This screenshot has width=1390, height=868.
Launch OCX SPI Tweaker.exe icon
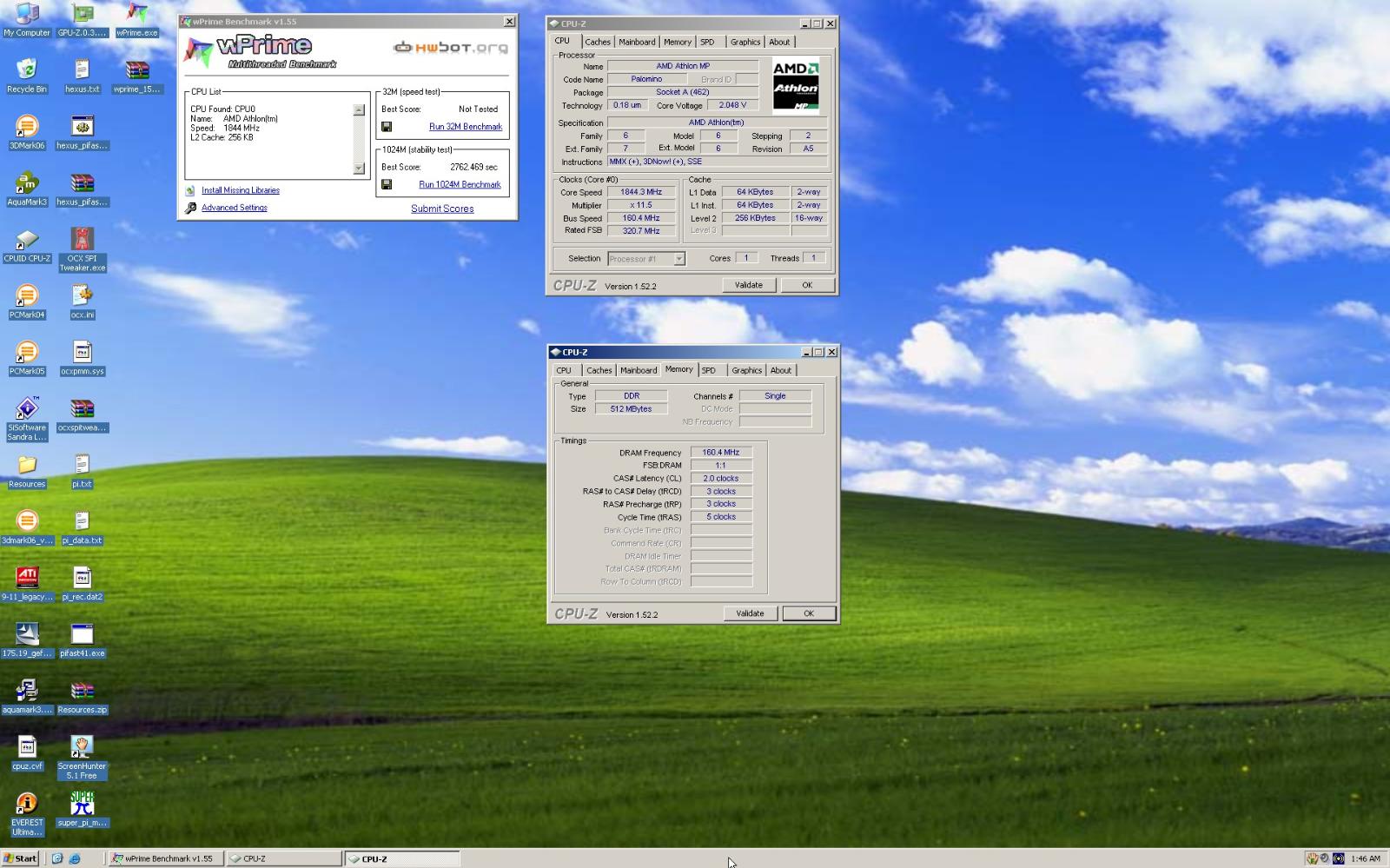[x=83, y=249]
